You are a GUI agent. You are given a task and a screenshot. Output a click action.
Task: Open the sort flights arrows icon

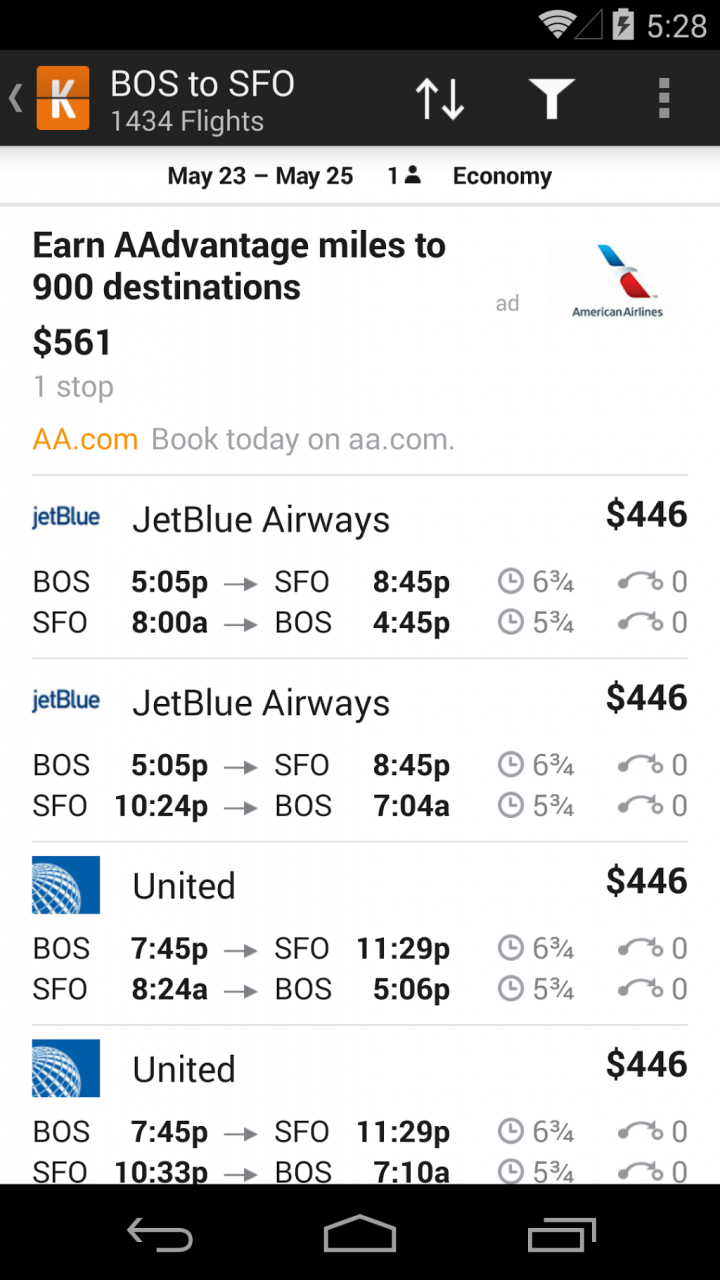[x=440, y=98]
